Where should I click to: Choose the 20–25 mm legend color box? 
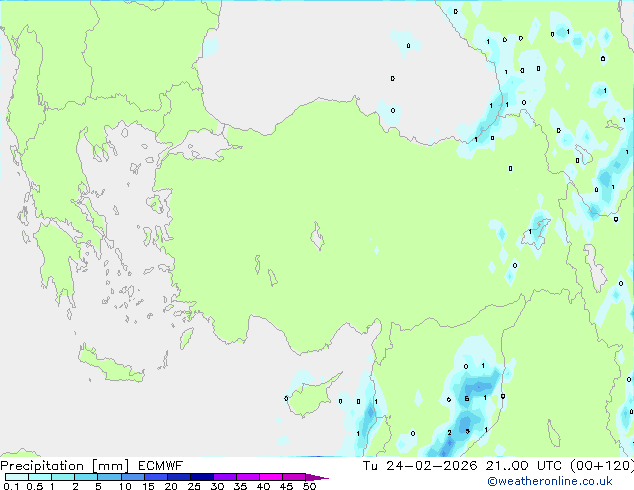pyautogui.click(x=178, y=477)
